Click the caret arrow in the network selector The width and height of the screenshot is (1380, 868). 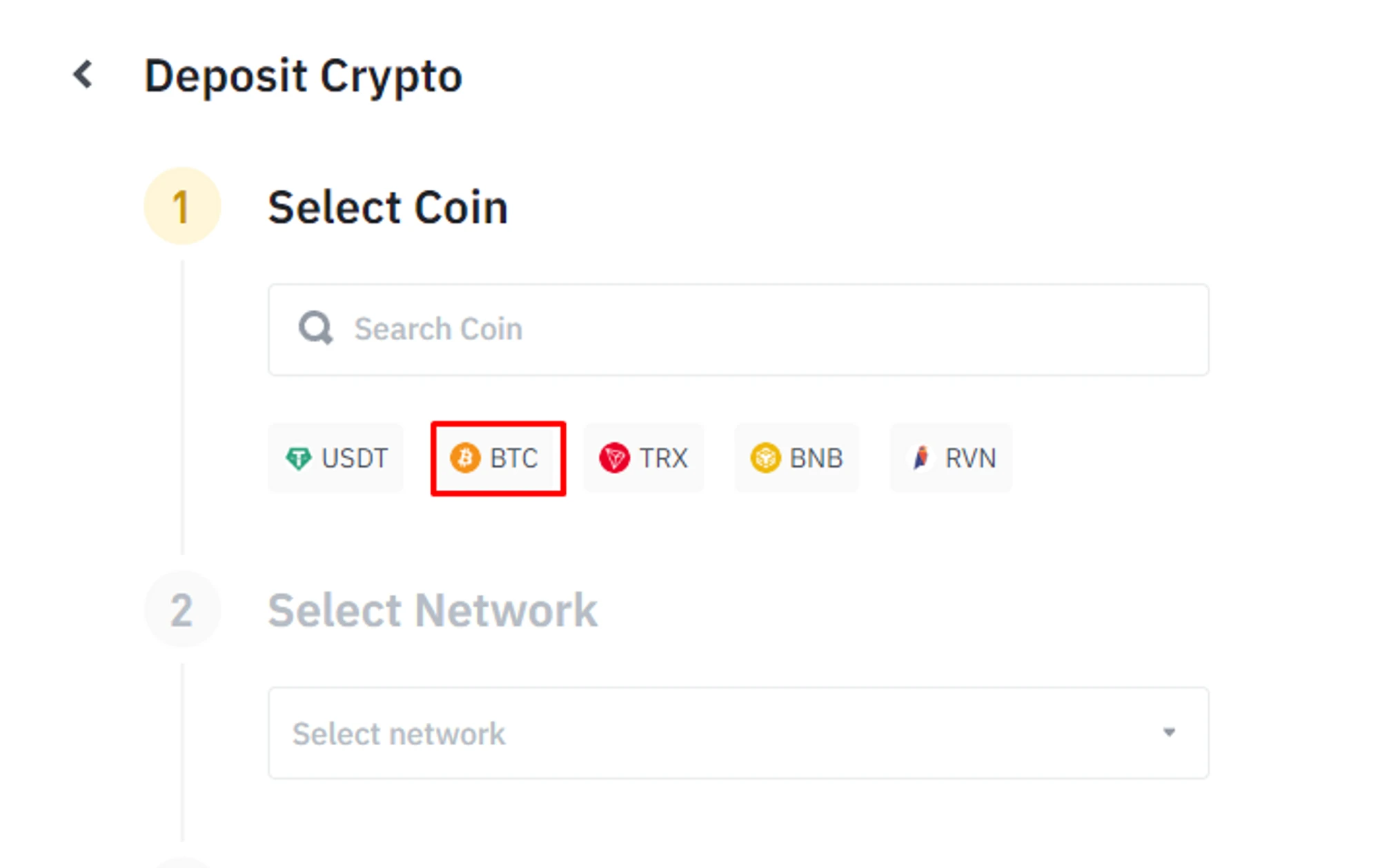1169,733
